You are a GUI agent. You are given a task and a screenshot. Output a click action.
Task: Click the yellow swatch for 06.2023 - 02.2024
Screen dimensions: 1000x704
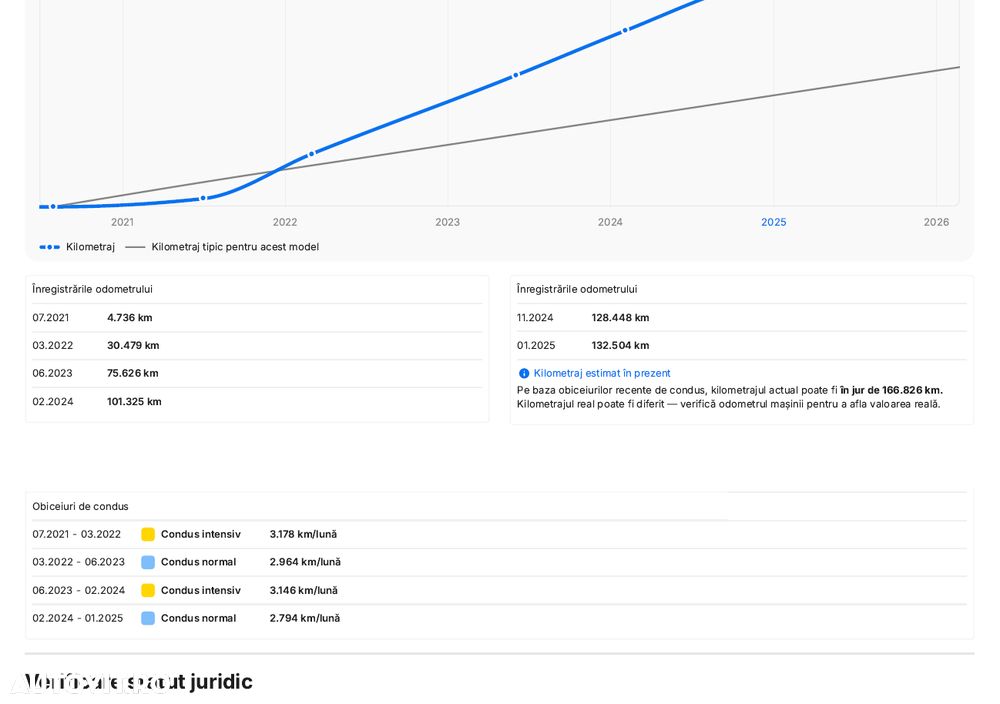[x=148, y=590]
